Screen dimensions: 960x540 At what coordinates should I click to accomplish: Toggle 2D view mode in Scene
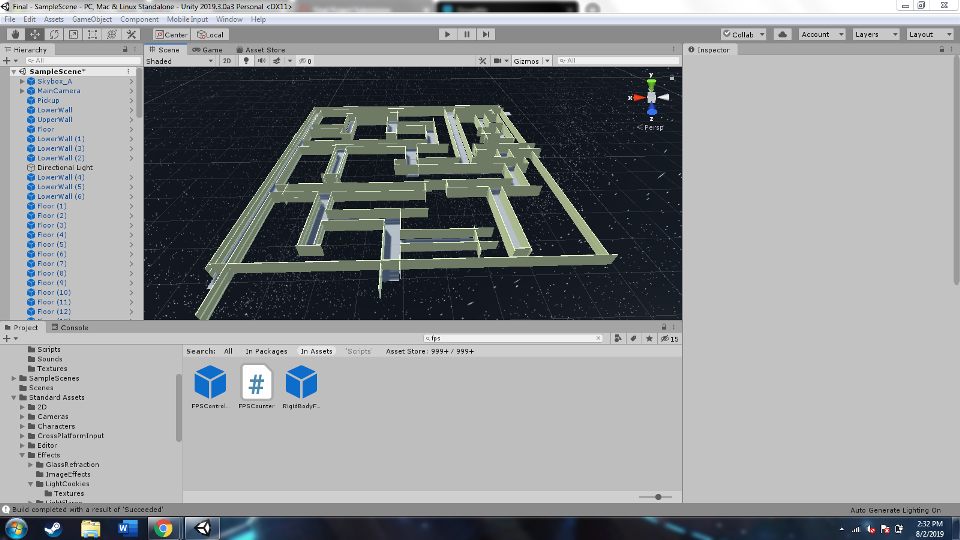(x=226, y=61)
